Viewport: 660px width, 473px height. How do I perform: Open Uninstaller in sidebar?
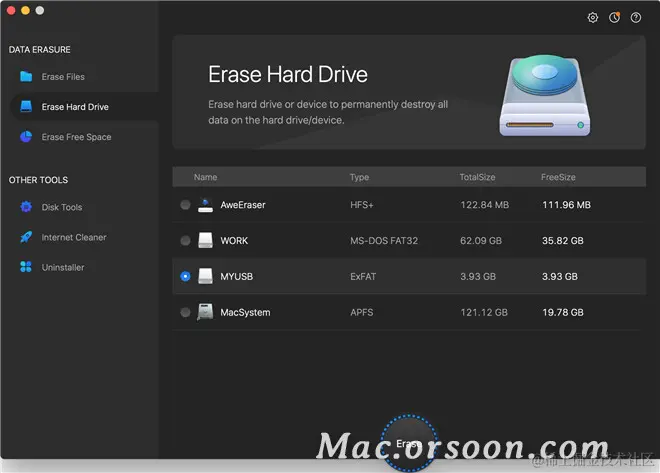(63, 267)
